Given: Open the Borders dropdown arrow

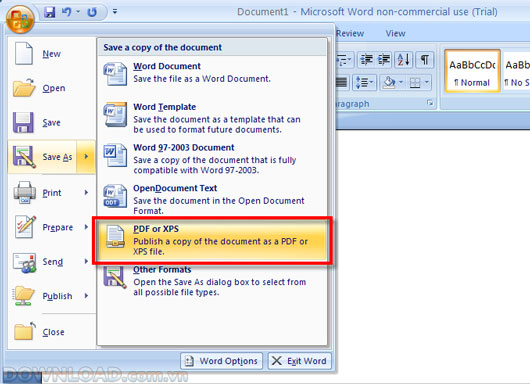Looking at the screenshot, I should [427, 82].
